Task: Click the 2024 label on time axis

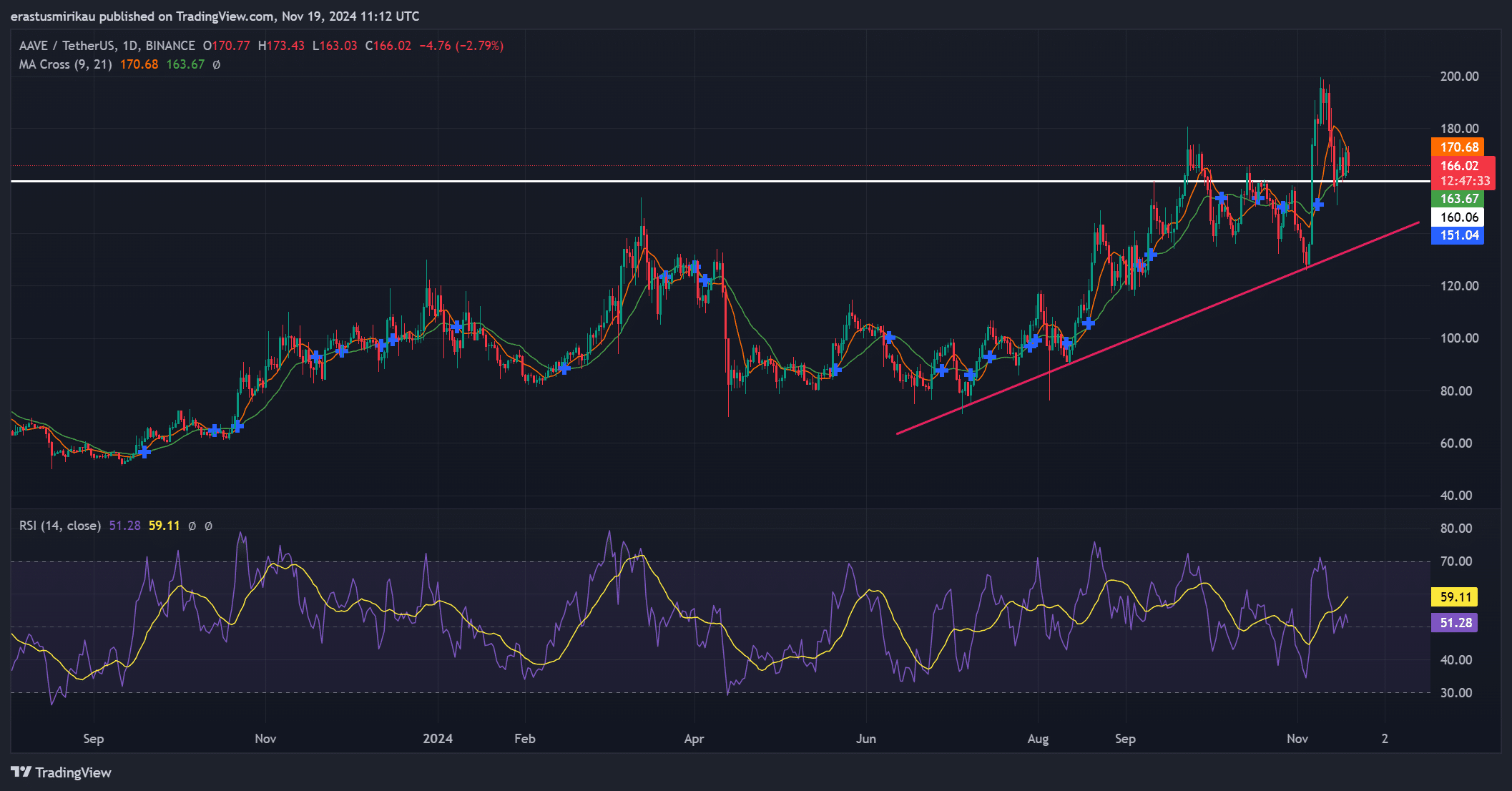Action: [437, 739]
